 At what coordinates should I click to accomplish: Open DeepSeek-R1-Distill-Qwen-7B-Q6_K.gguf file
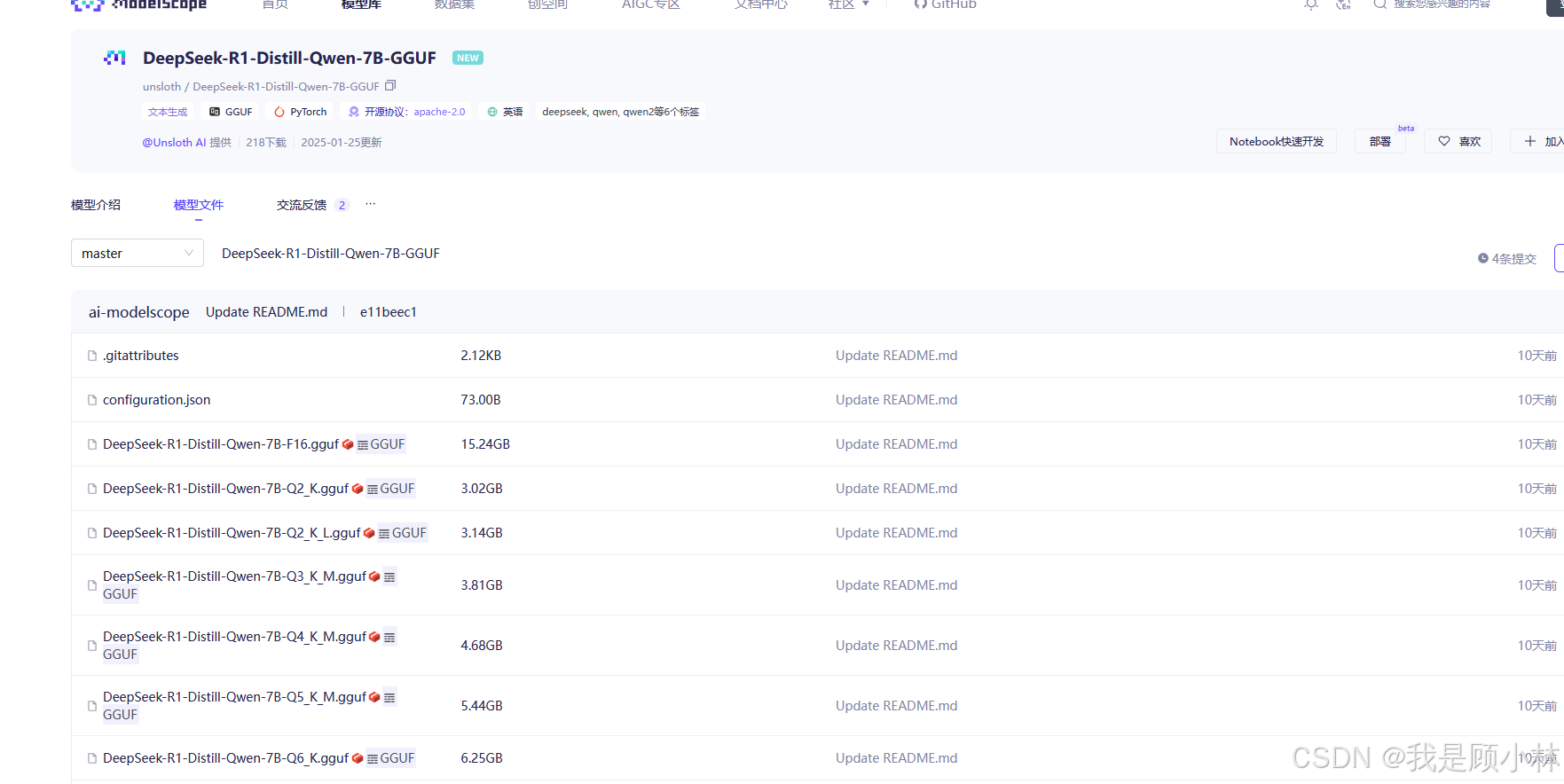225,758
